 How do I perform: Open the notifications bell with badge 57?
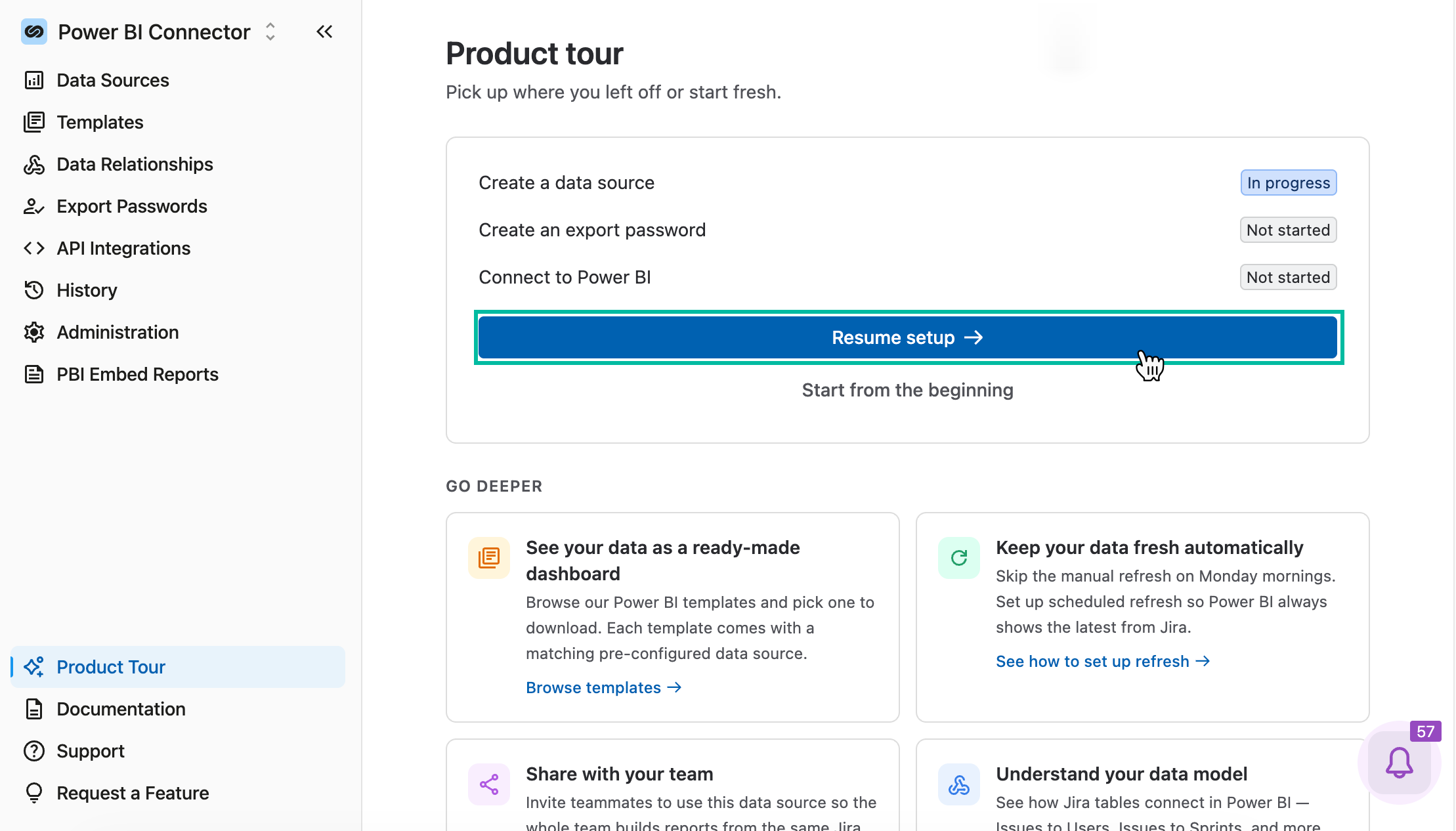(x=1400, y=763)
